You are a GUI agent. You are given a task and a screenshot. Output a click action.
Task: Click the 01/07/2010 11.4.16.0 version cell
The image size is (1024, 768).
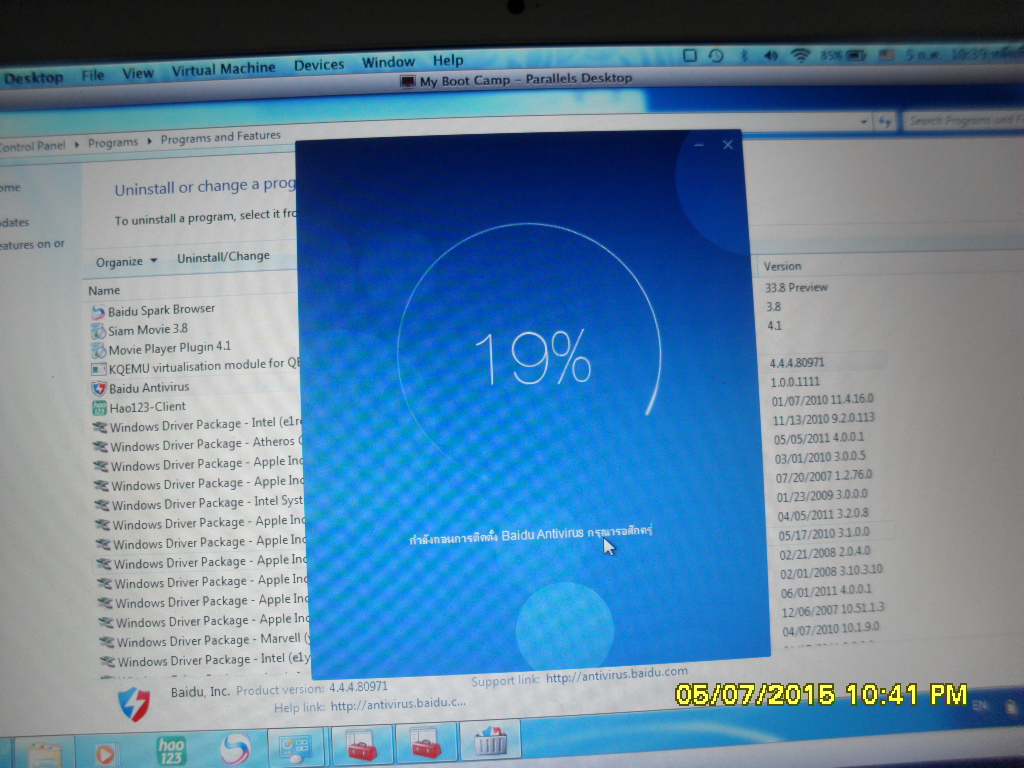tap(822, 400)
